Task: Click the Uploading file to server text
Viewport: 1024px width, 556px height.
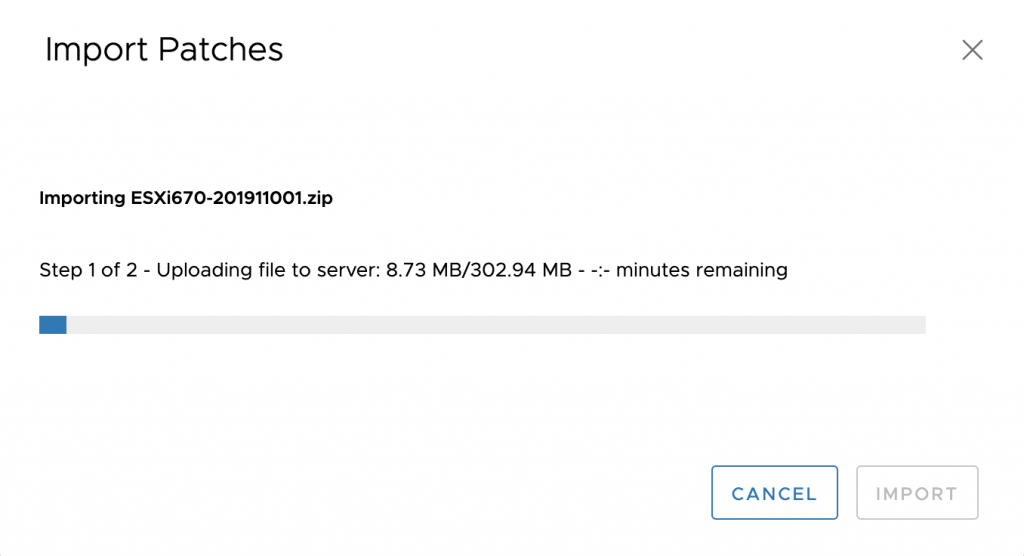Action: [268, 270]
